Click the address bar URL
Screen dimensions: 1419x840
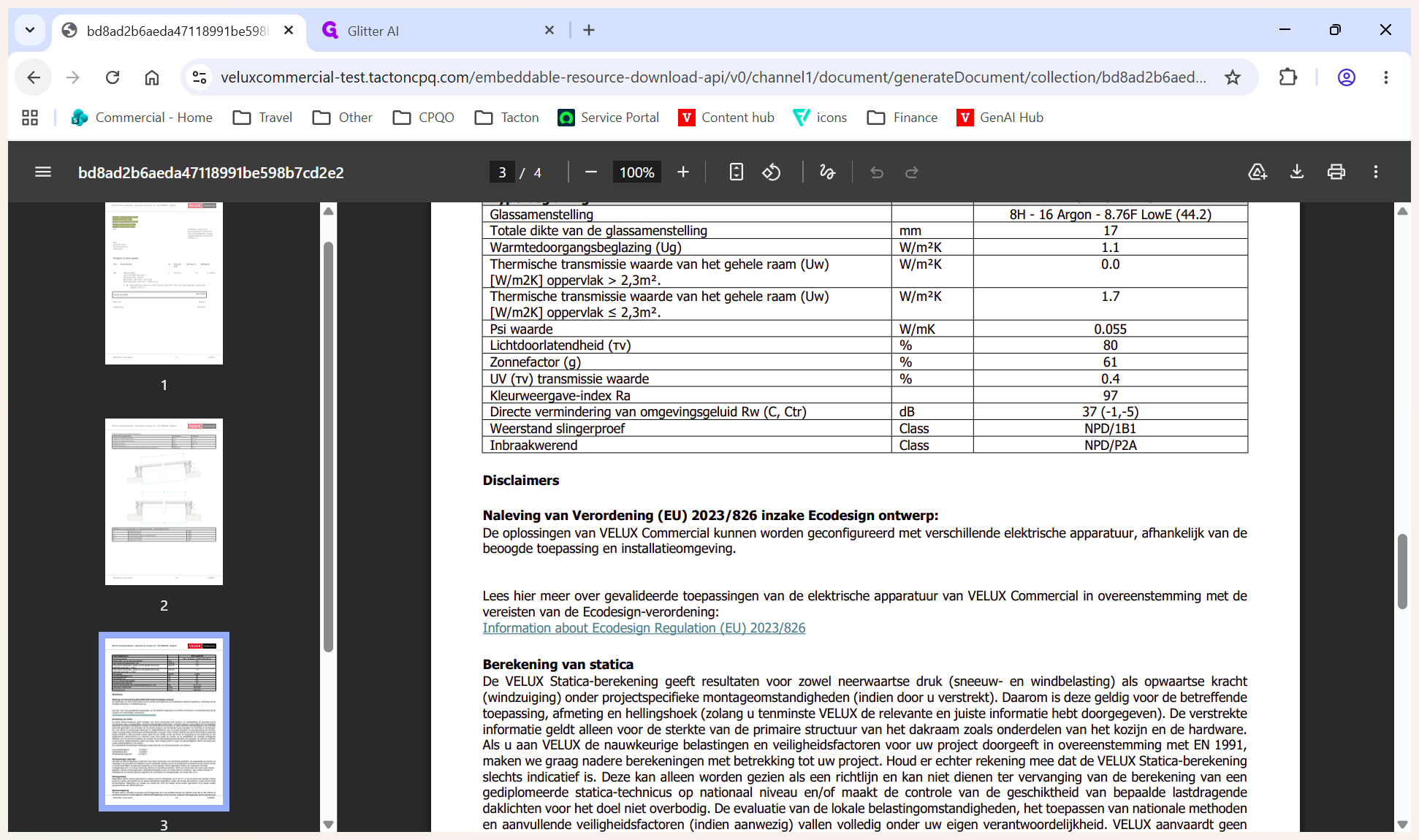click(x=713, y=77)
